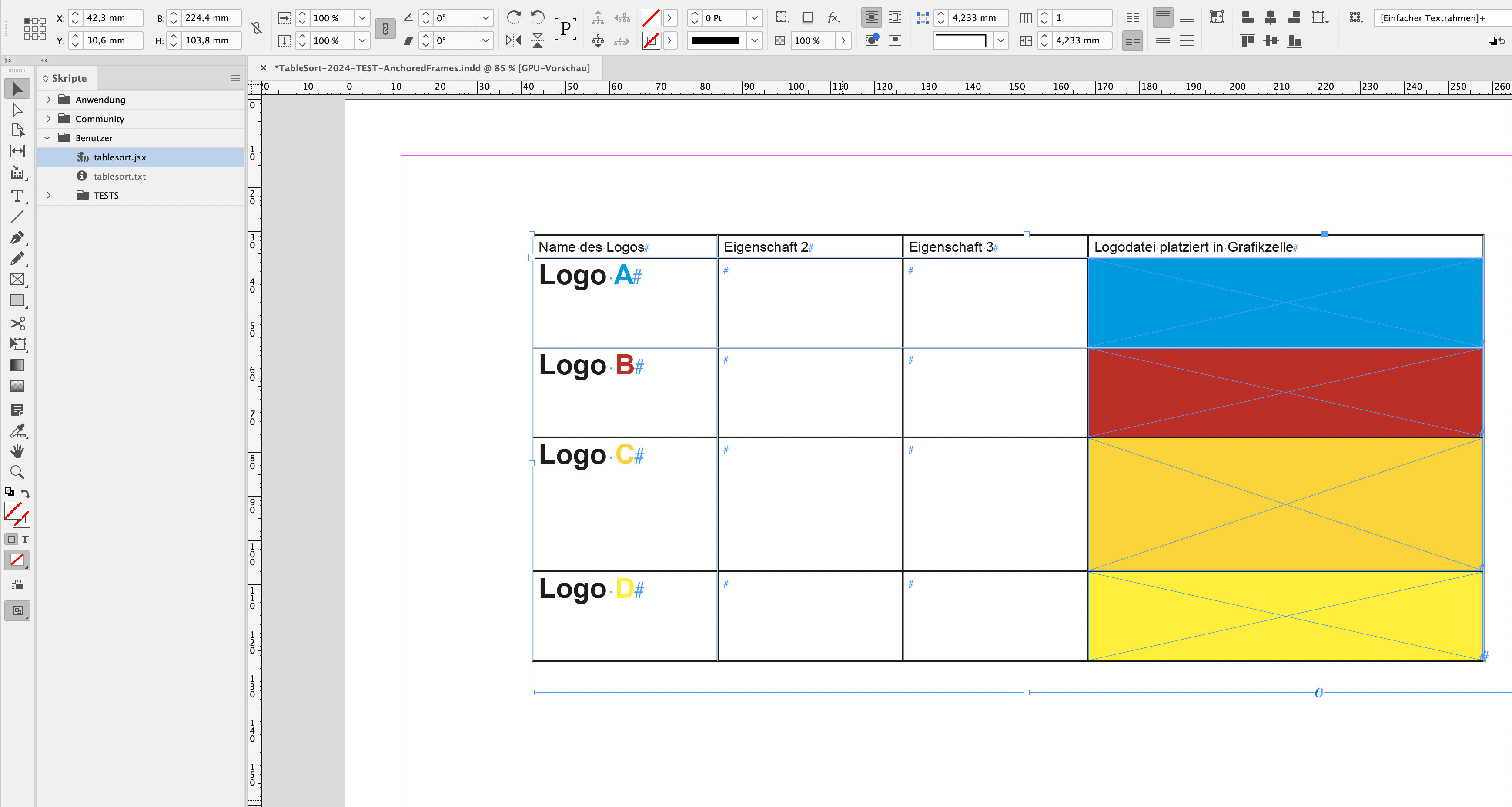
Task: Toggle the constrain scale proportions link
Action: [x=385, y=29]
